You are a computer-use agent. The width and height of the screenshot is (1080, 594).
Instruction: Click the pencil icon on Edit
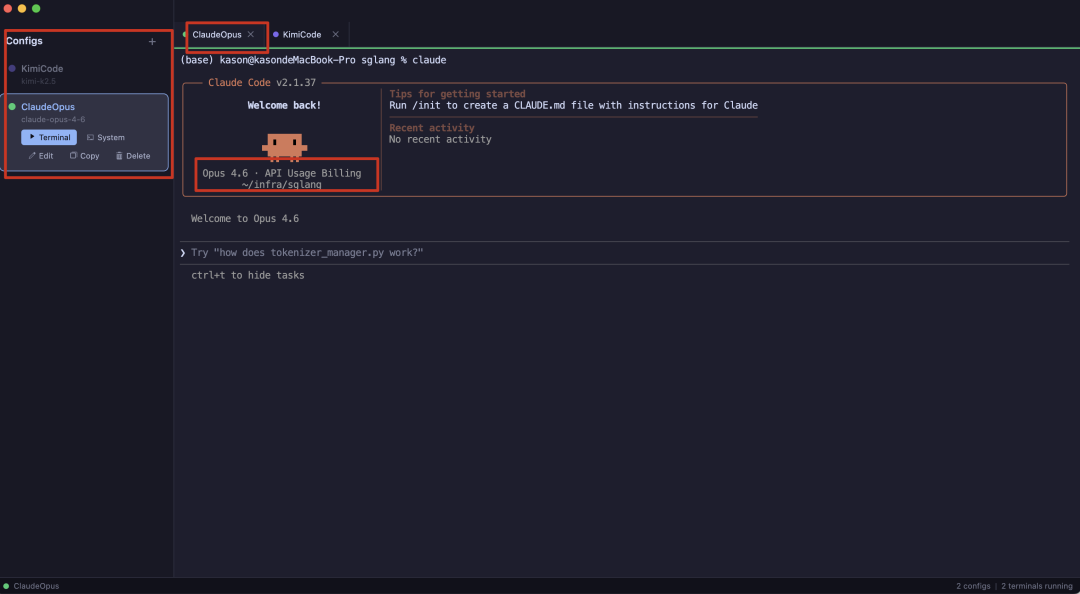click(x=32, y=156)
